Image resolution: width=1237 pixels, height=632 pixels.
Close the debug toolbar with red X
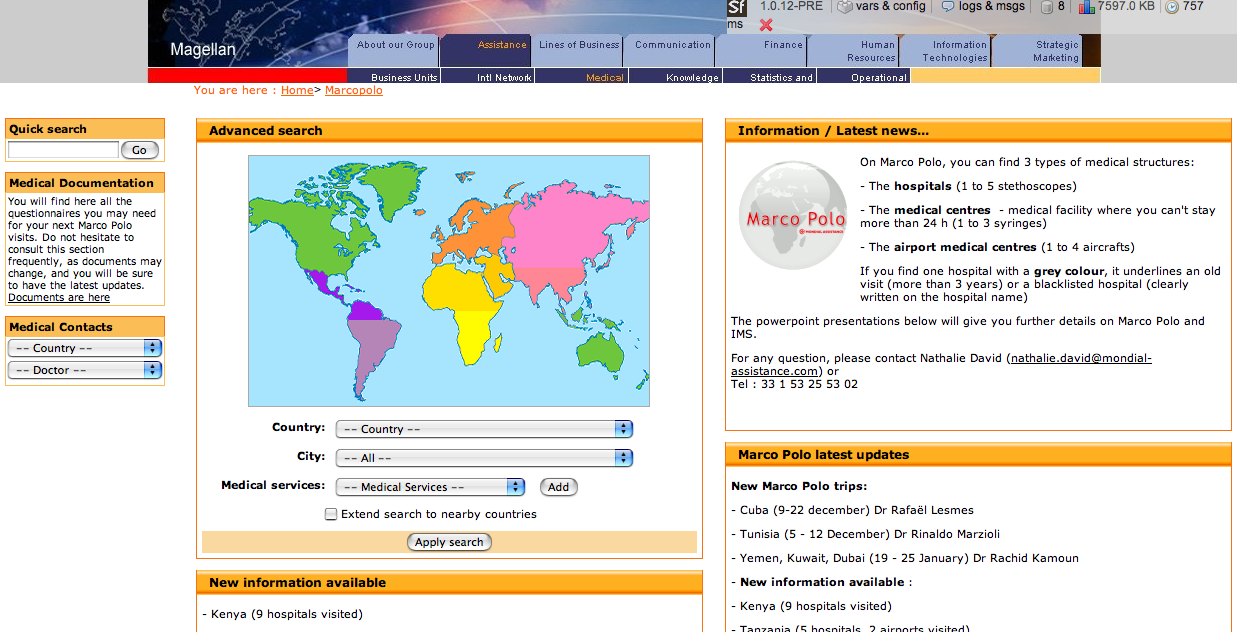[766, 25]
